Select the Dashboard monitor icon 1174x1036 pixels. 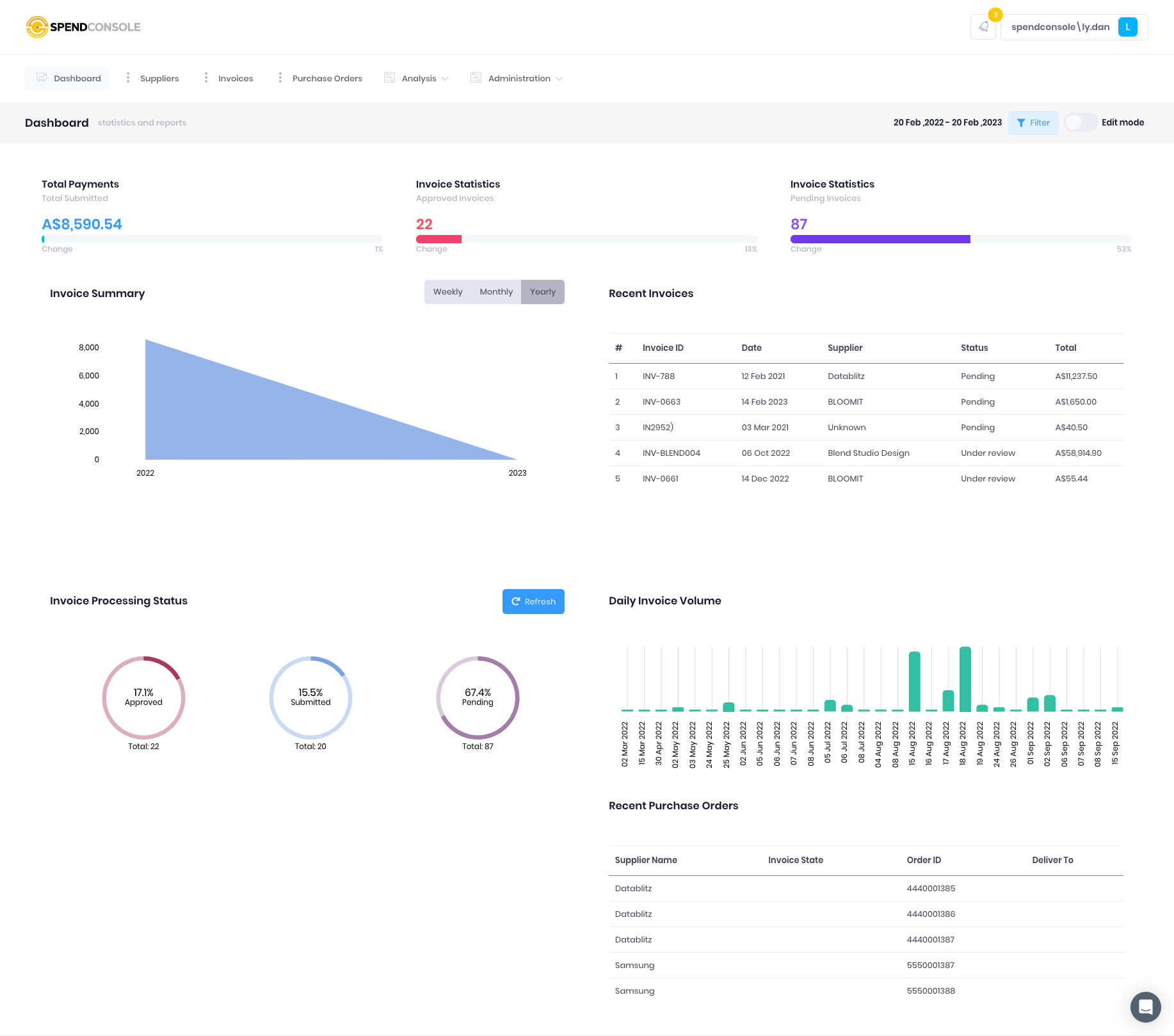click(x=41, y=77)
